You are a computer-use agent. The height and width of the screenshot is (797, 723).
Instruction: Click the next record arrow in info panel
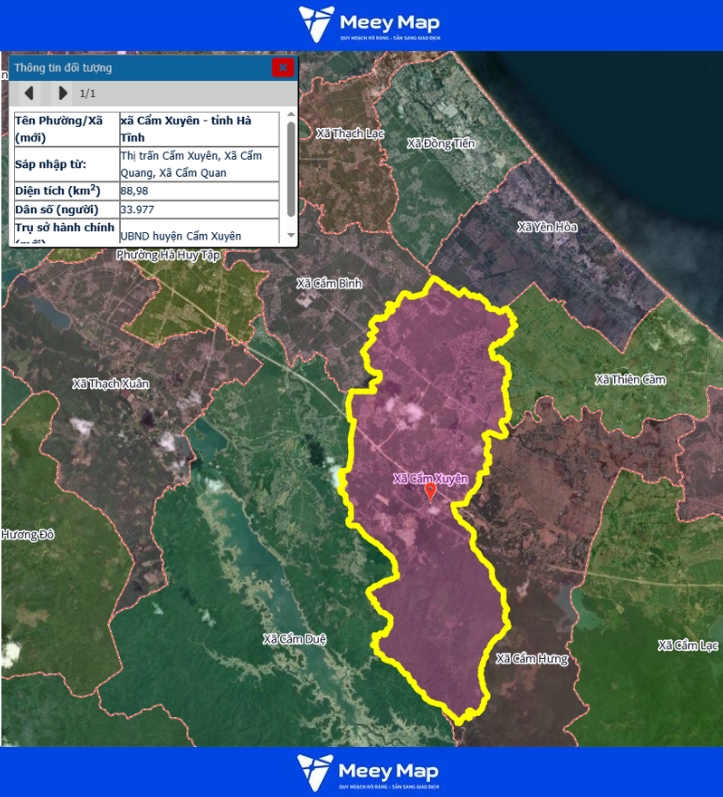pos(62,93)
